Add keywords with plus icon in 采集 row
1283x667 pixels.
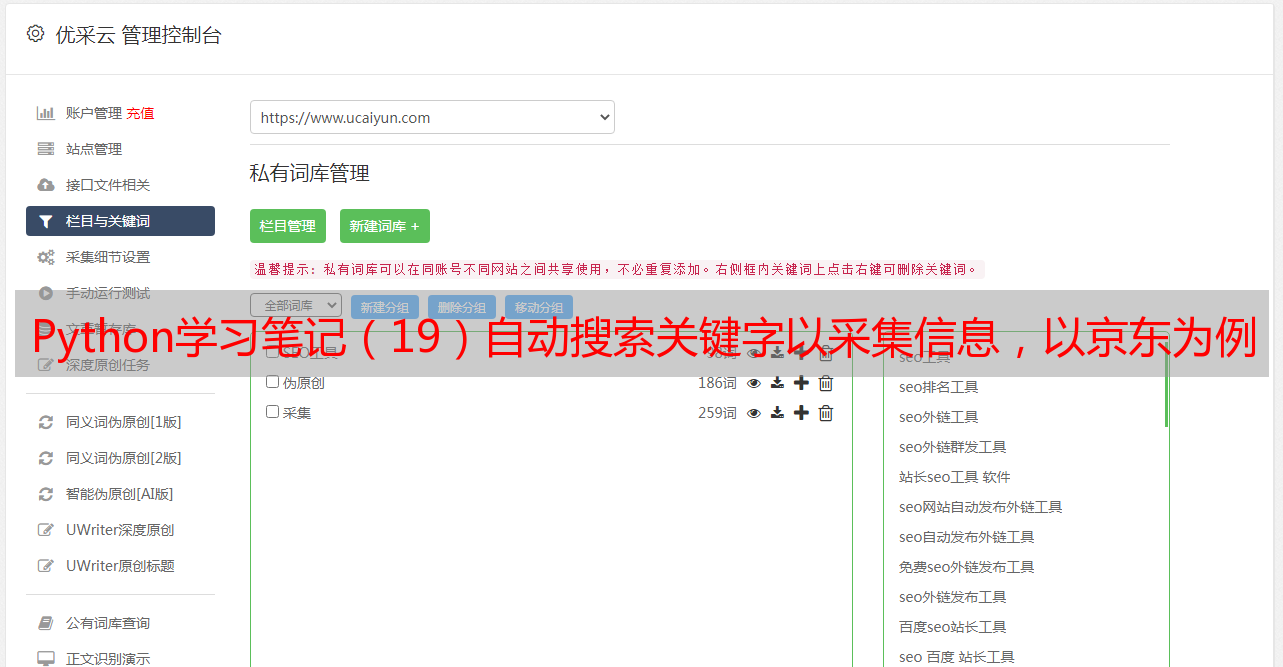pyautogui.click(x=801, y=413)
